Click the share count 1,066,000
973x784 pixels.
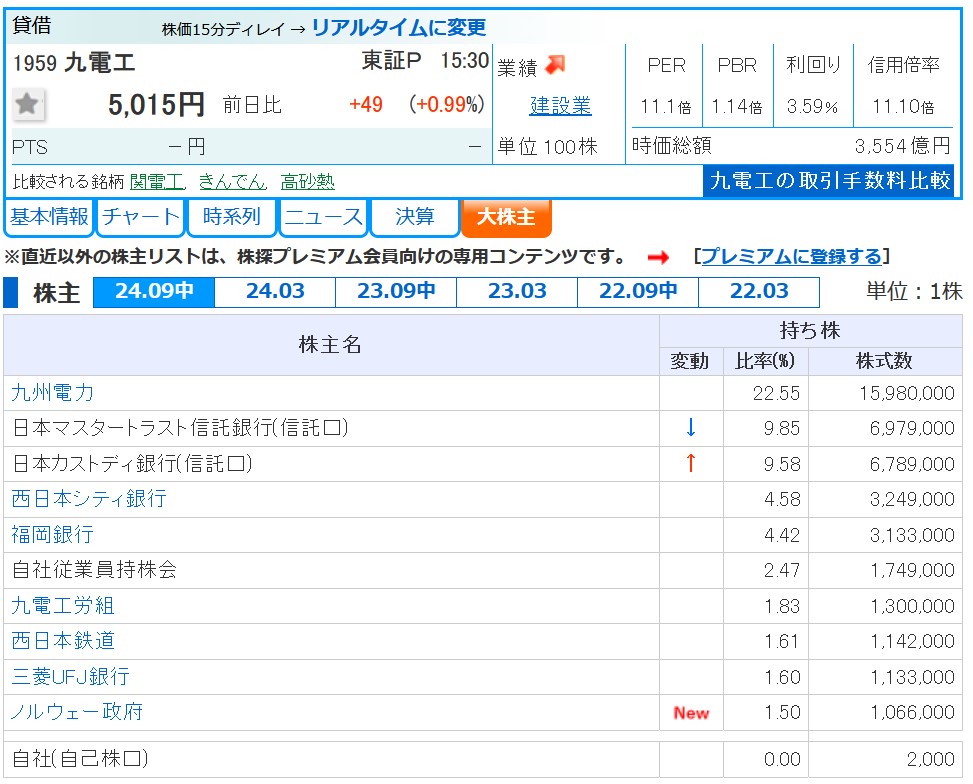pyautogui.click(x=912, y=713)
